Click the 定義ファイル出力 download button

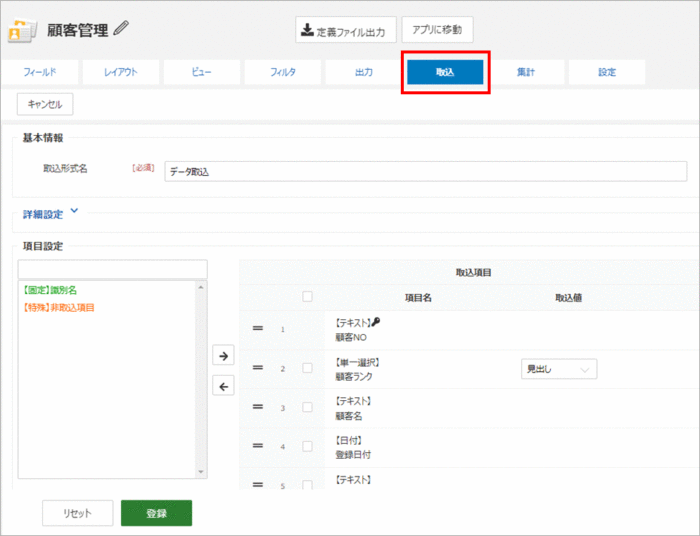[346, 30]
